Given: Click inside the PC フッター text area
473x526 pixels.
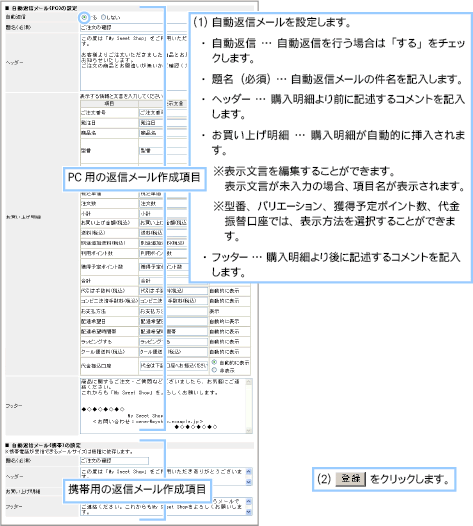Looking at the screenshot, I should click(163, 406).
